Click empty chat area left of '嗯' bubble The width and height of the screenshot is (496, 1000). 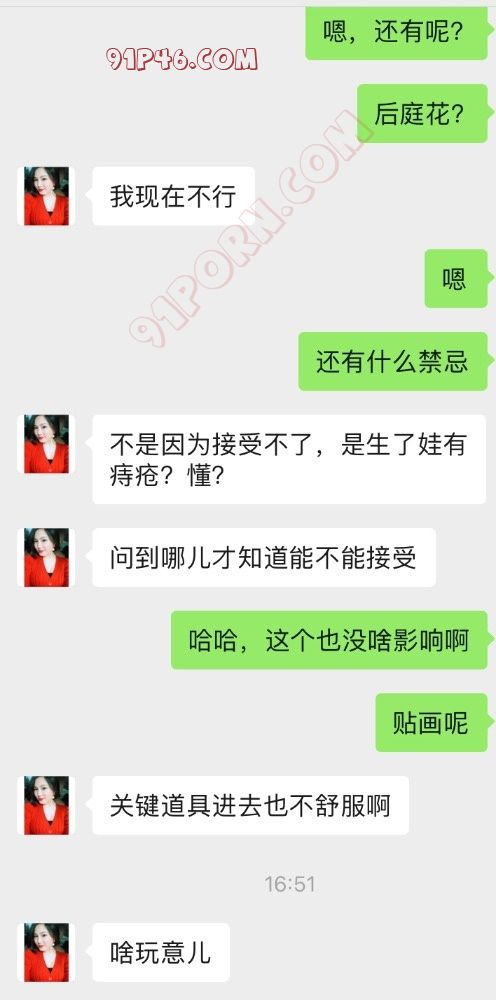click(x=210, y=279)
